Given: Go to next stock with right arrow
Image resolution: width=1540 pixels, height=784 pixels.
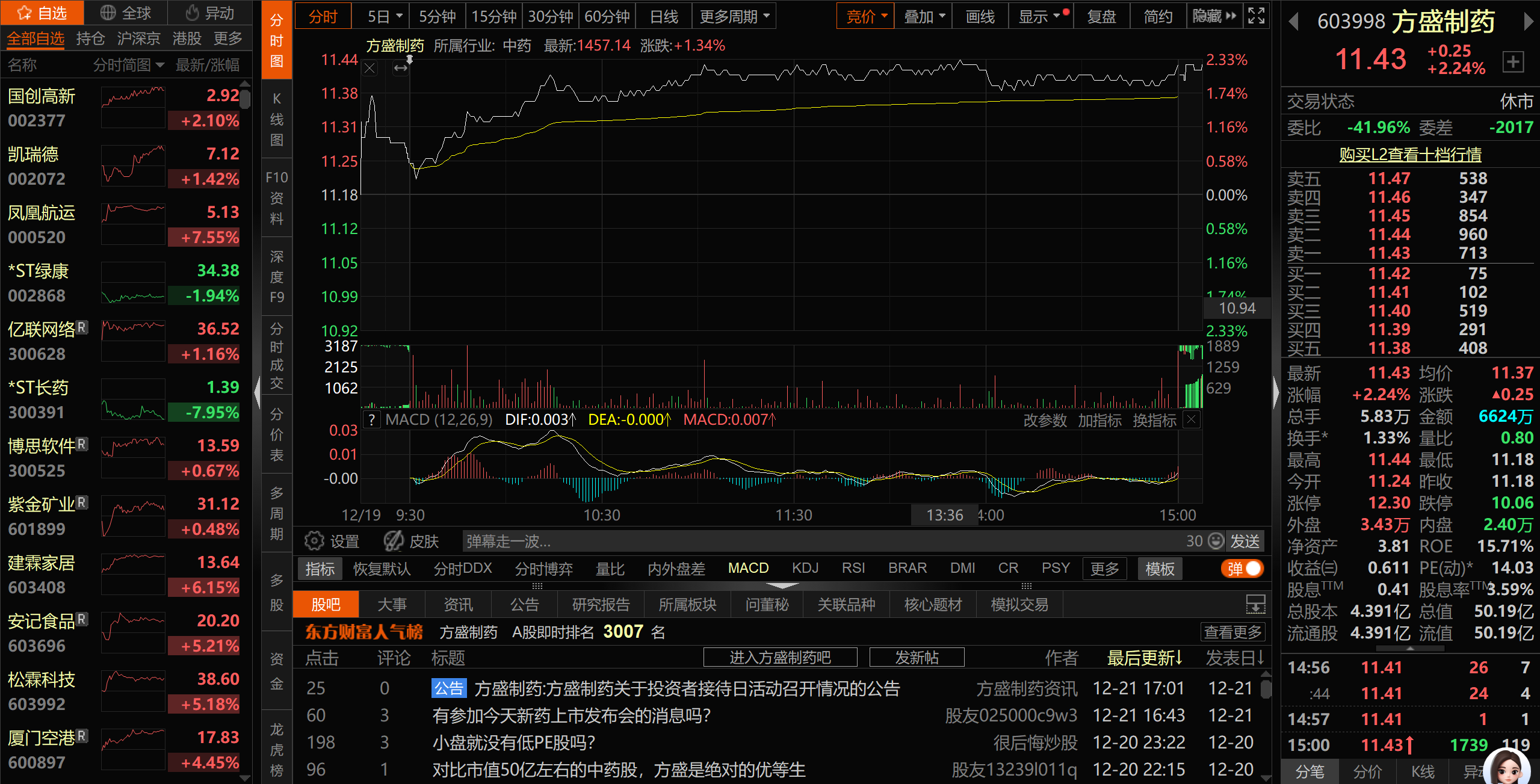Looking at the screenshot, I should [x=1528, y=22].
